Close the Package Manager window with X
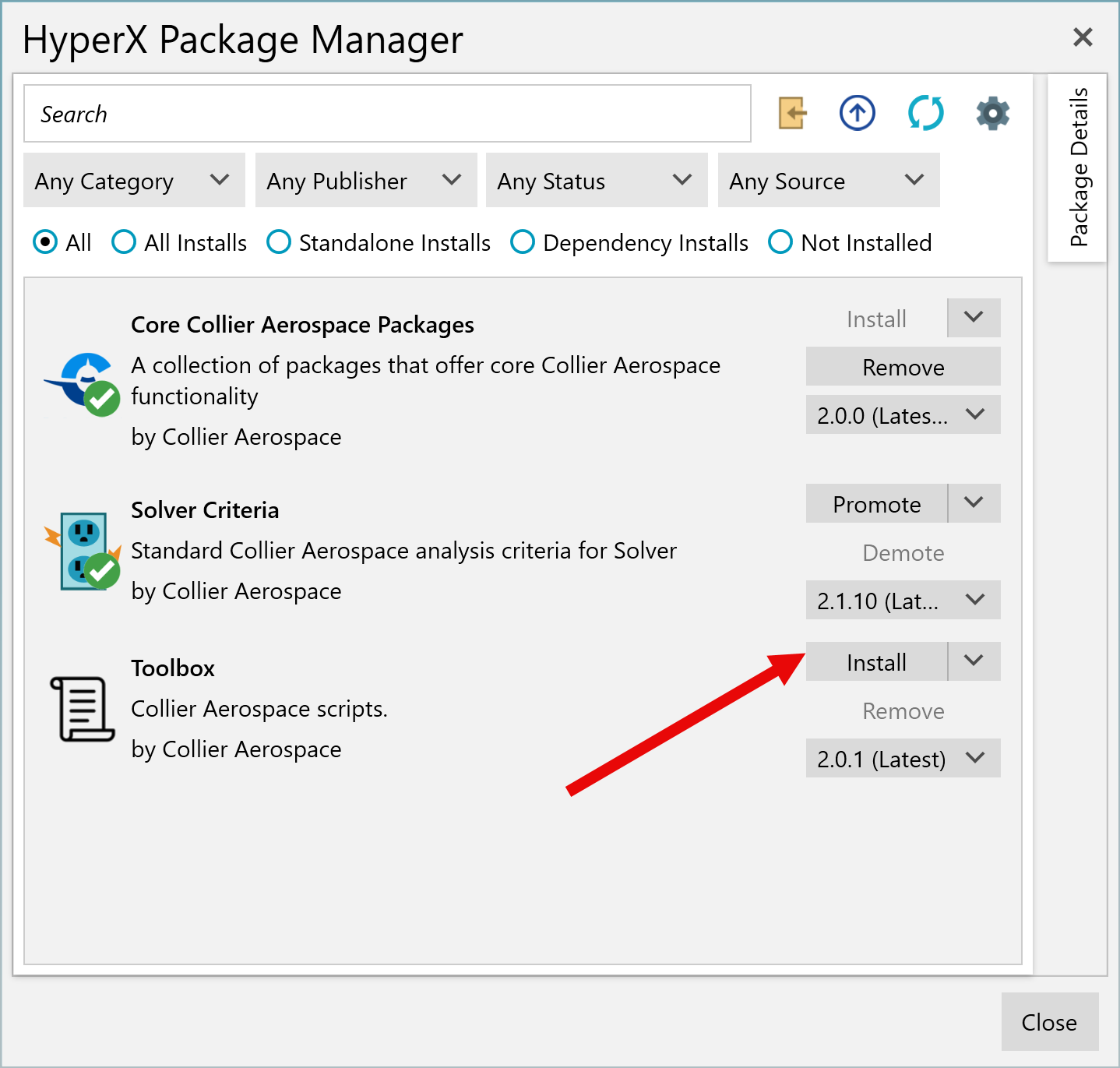The height and width of the screenshot is (1068, 1120). point(1083,37)
